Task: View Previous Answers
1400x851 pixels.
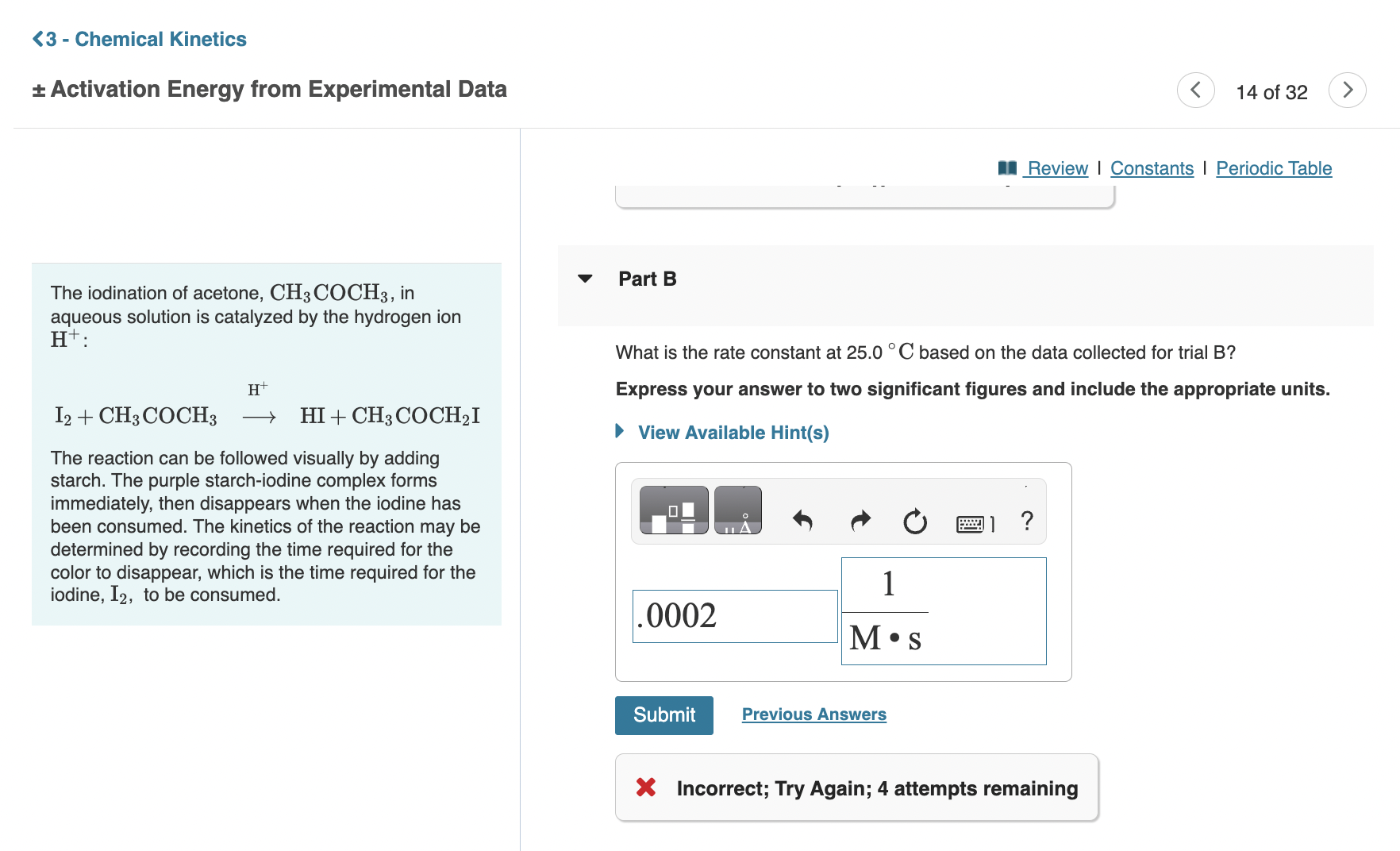Action: [814, 714]
